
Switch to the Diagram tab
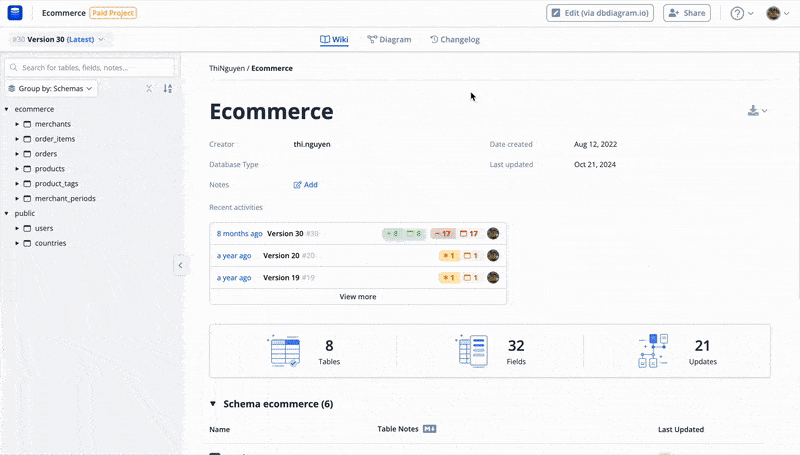pos(389,39)
